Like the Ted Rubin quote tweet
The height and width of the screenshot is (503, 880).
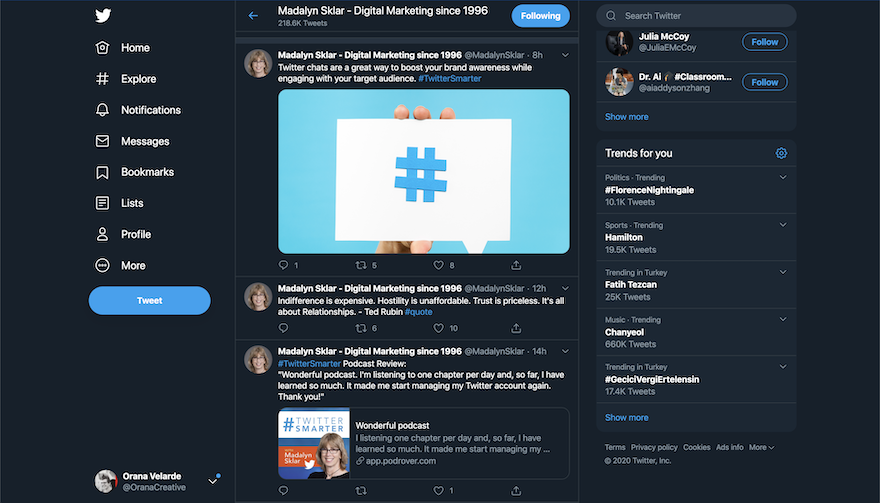pyautogui.click(x=438, y=328)
